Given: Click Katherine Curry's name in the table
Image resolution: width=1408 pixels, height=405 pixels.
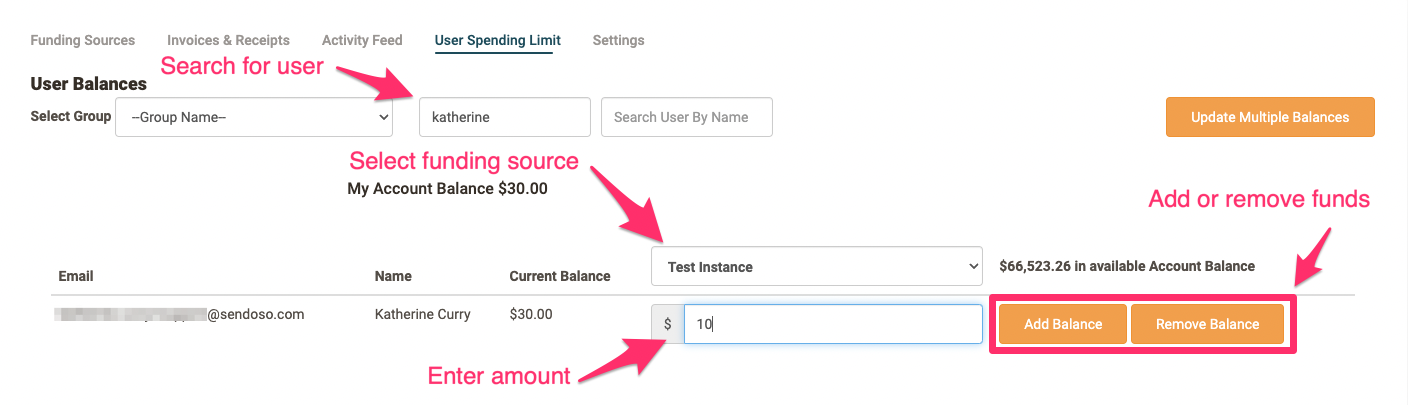Looking at the screenshot, I should click(423, 314).
